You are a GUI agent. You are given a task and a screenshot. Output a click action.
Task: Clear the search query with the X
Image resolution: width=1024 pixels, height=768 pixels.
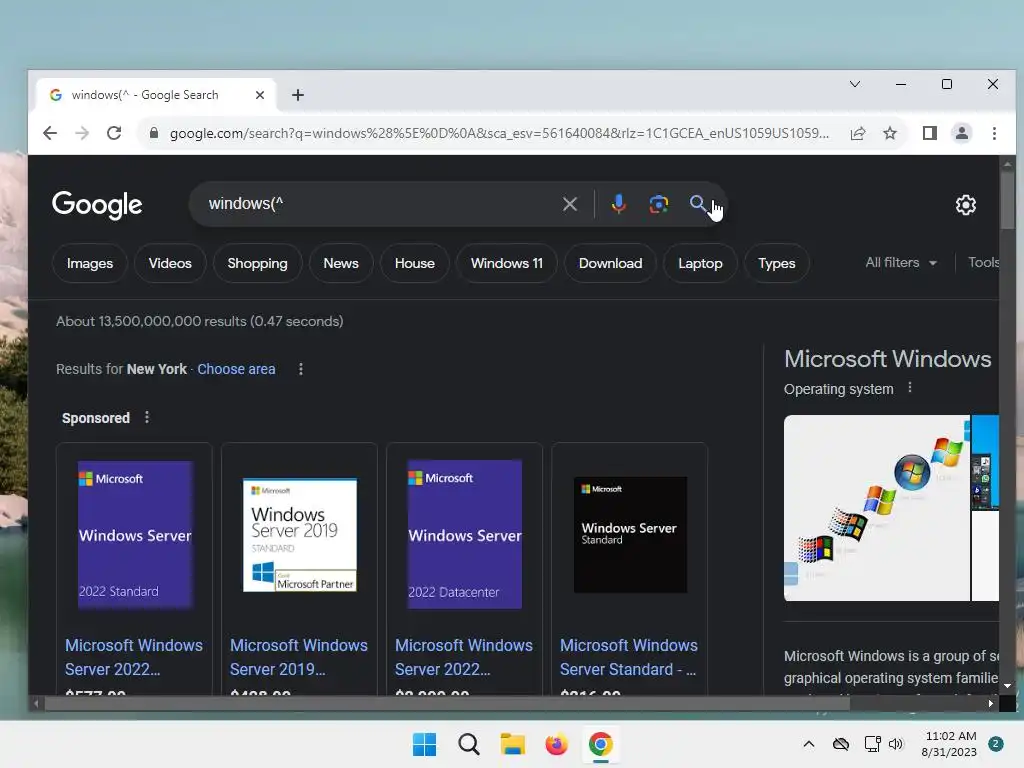click(570, 204)
